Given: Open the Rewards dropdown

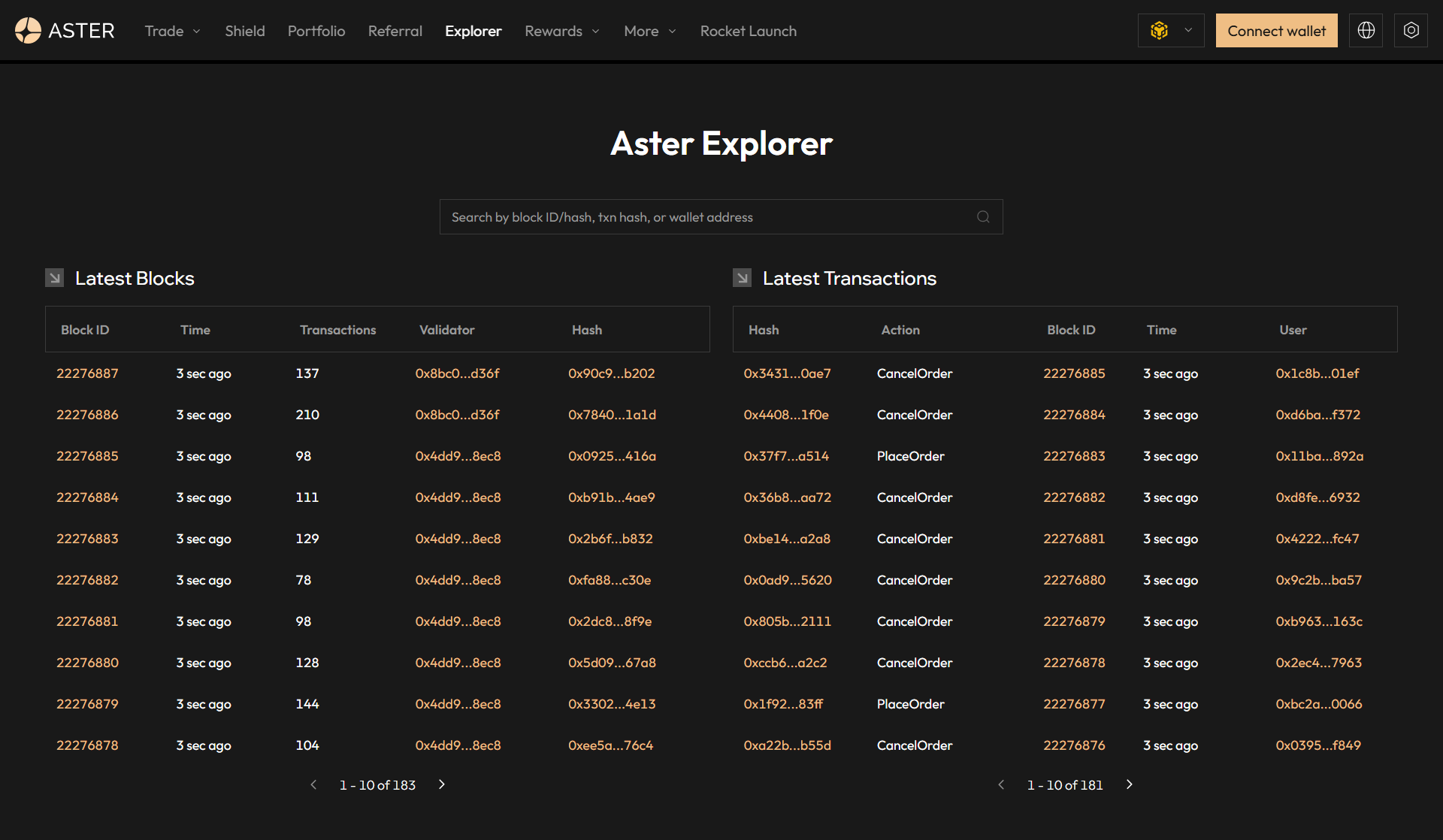Looking at the screenshot, I should point(561,31).
